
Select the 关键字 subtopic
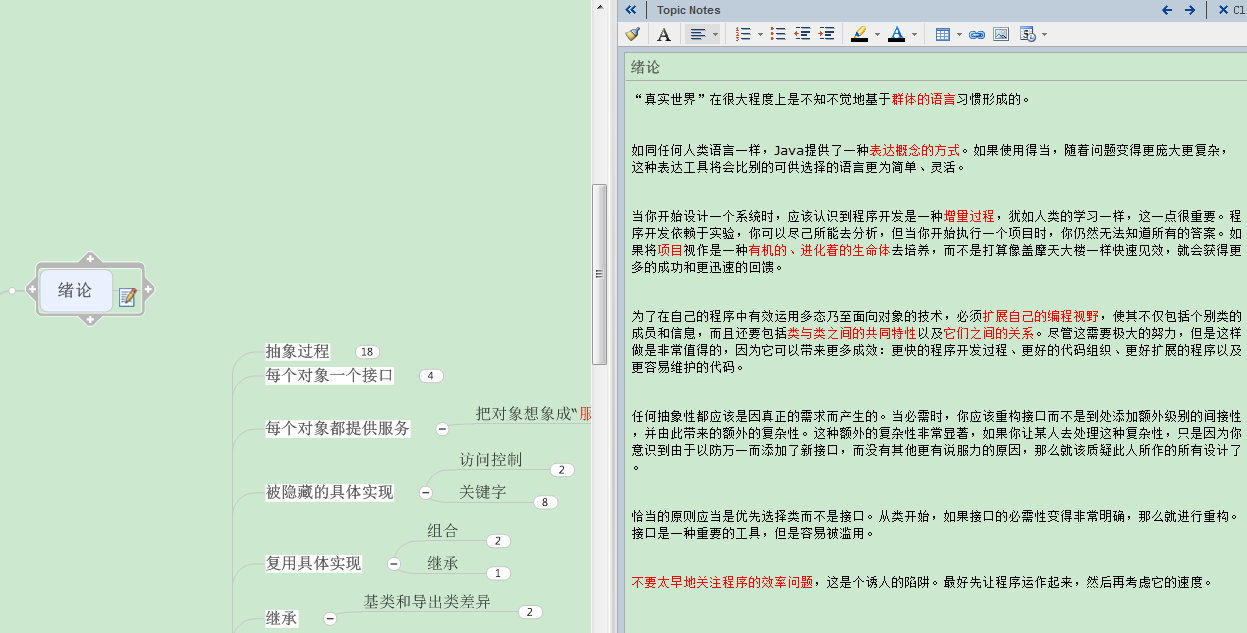tap(483, 492)
